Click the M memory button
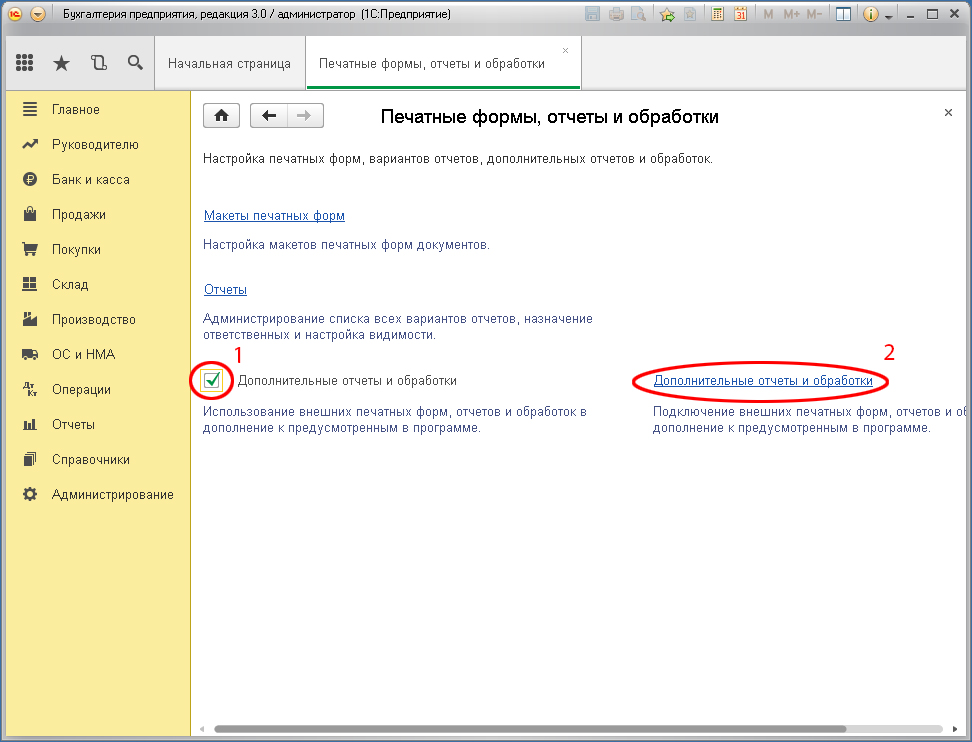 pyautogui.click(x=769, y=14)
